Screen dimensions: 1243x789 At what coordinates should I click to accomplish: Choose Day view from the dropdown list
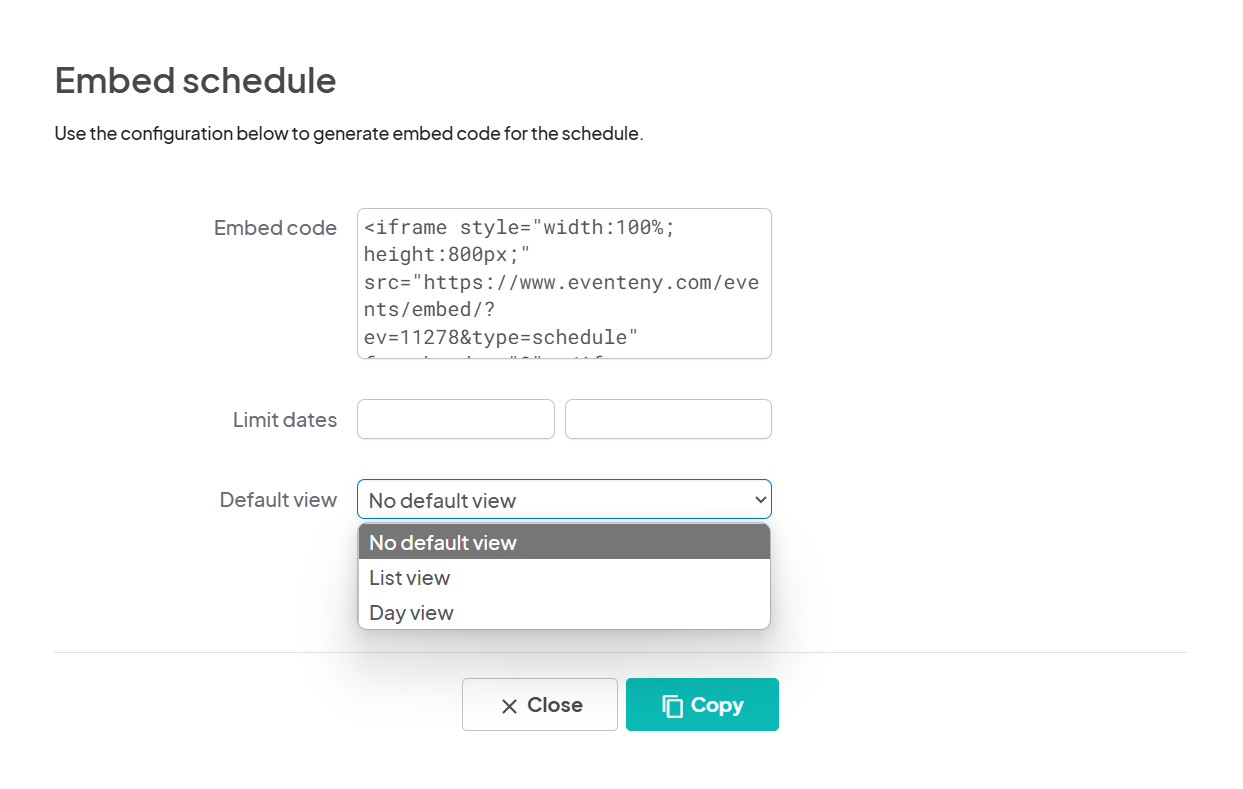(x=564, y=612)
